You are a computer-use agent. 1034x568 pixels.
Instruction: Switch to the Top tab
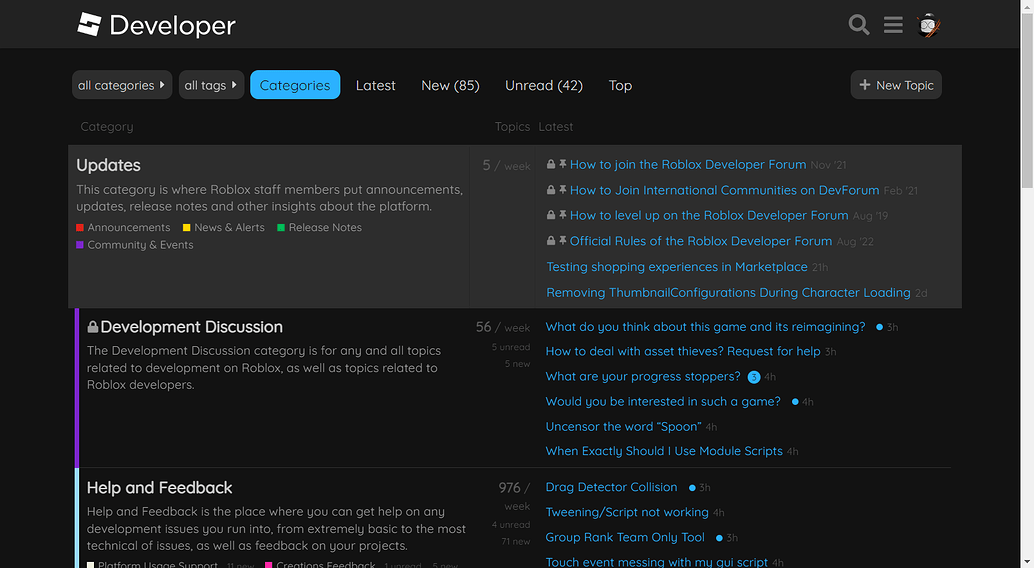tap(620, 85)
